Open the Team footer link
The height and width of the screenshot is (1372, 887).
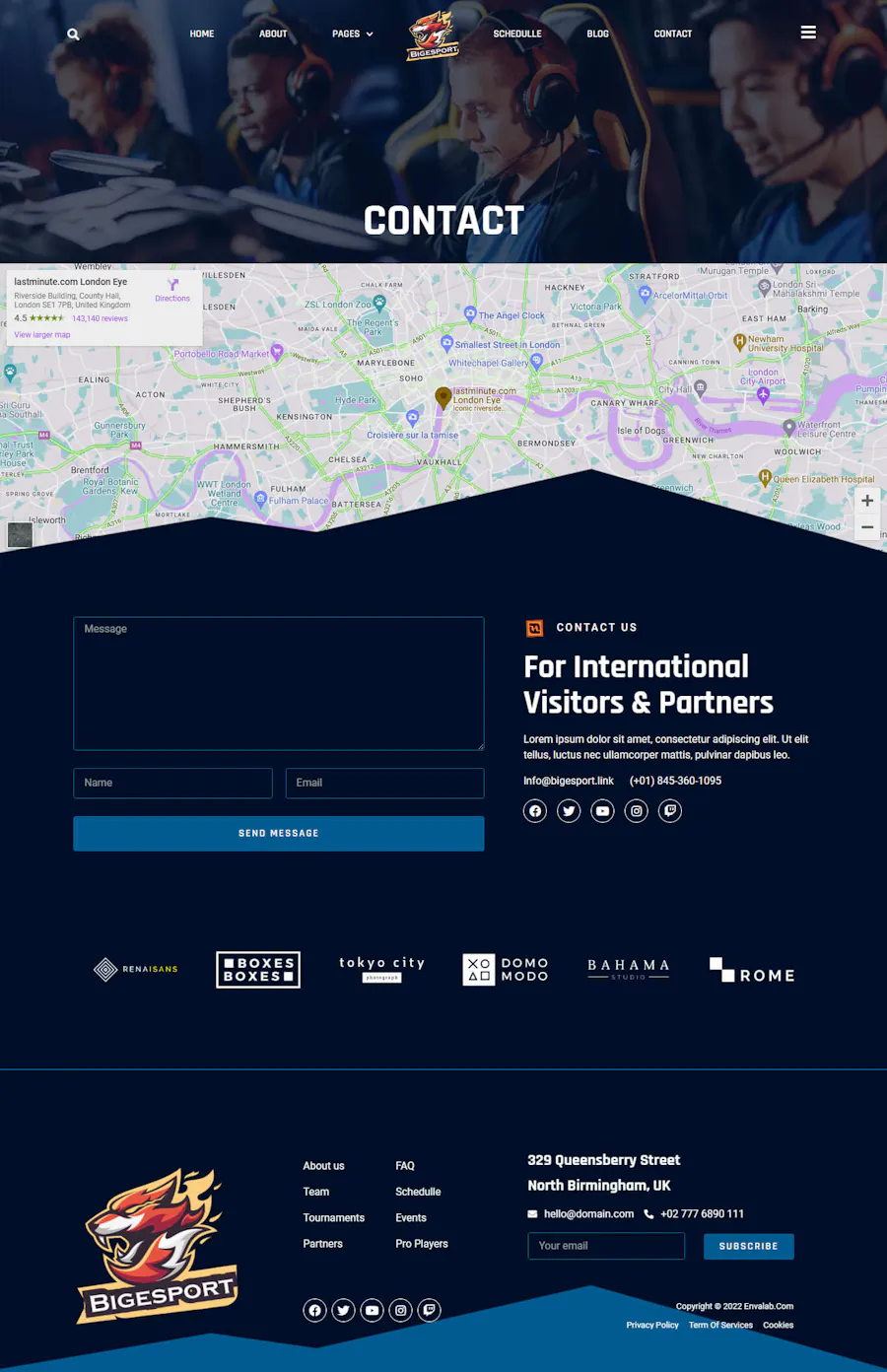click(x=316, y=1192)
